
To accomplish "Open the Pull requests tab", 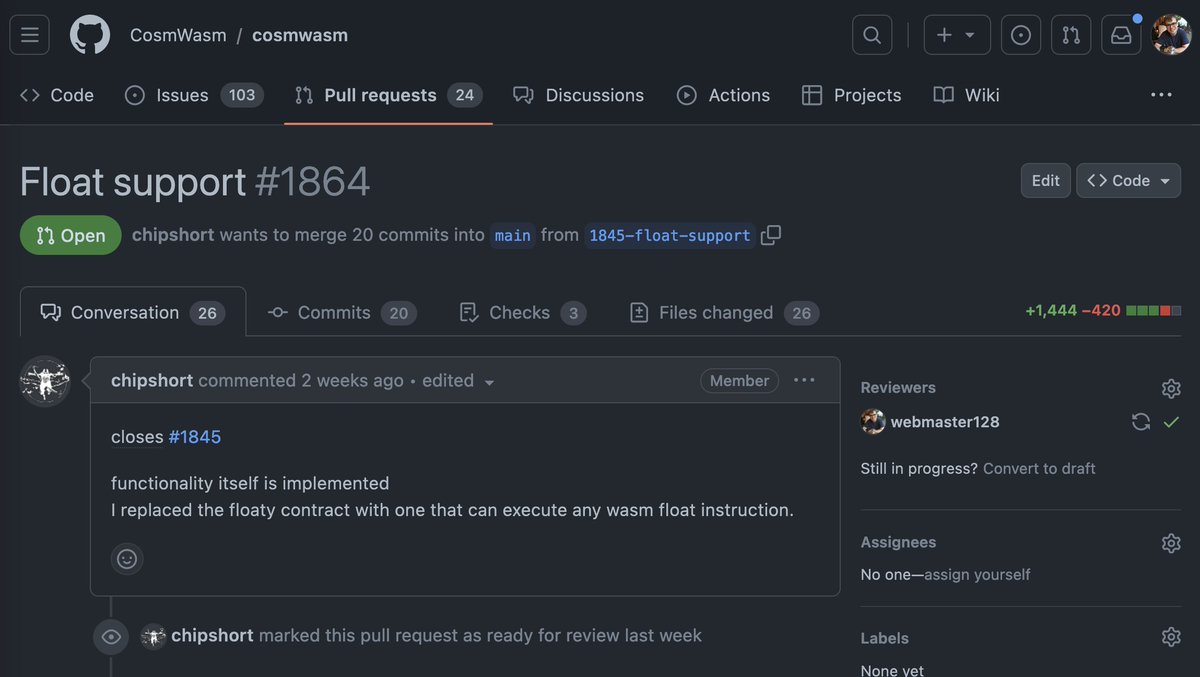I will 388,95.
